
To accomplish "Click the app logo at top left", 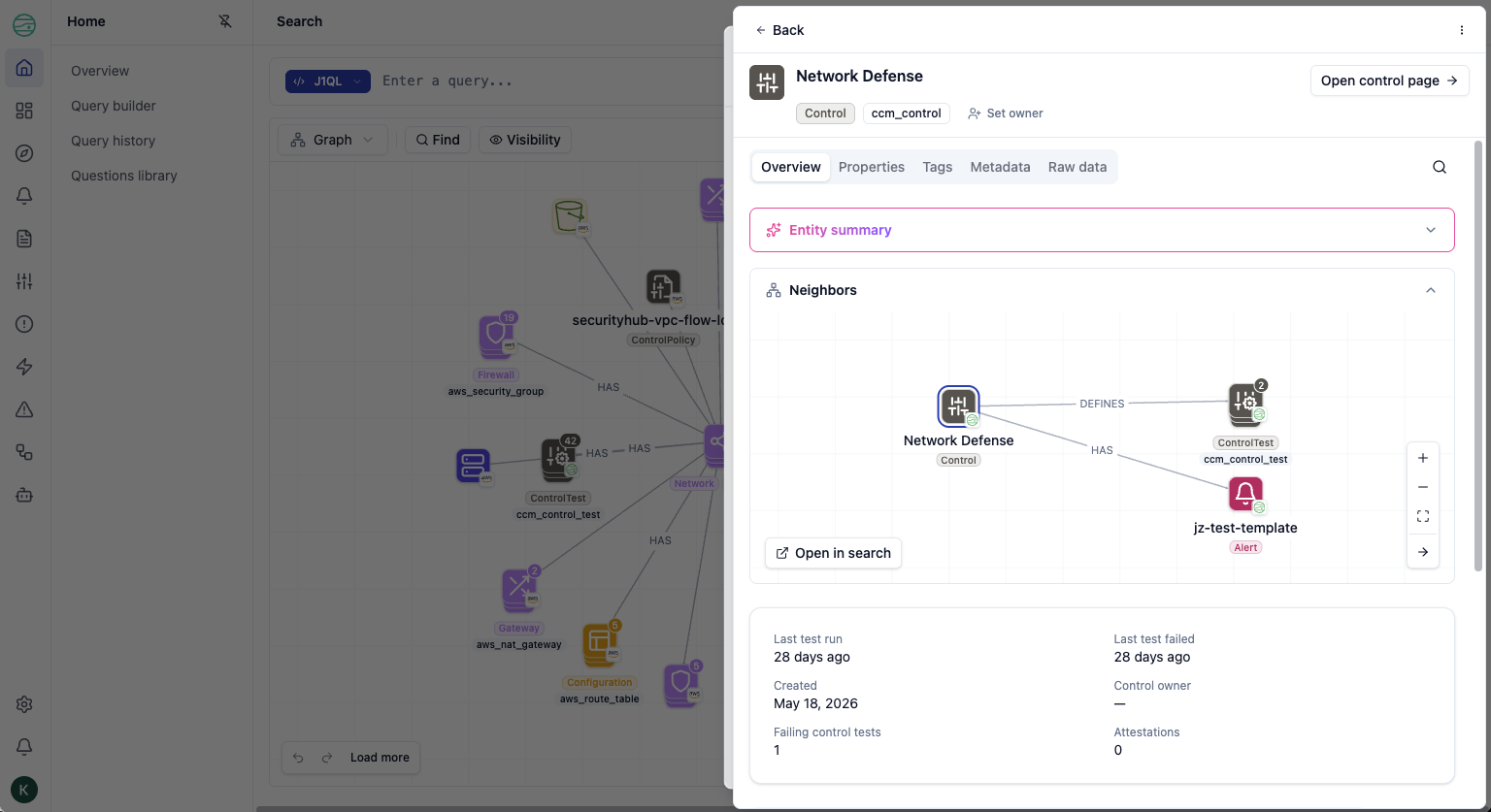I will pos(24,25).
